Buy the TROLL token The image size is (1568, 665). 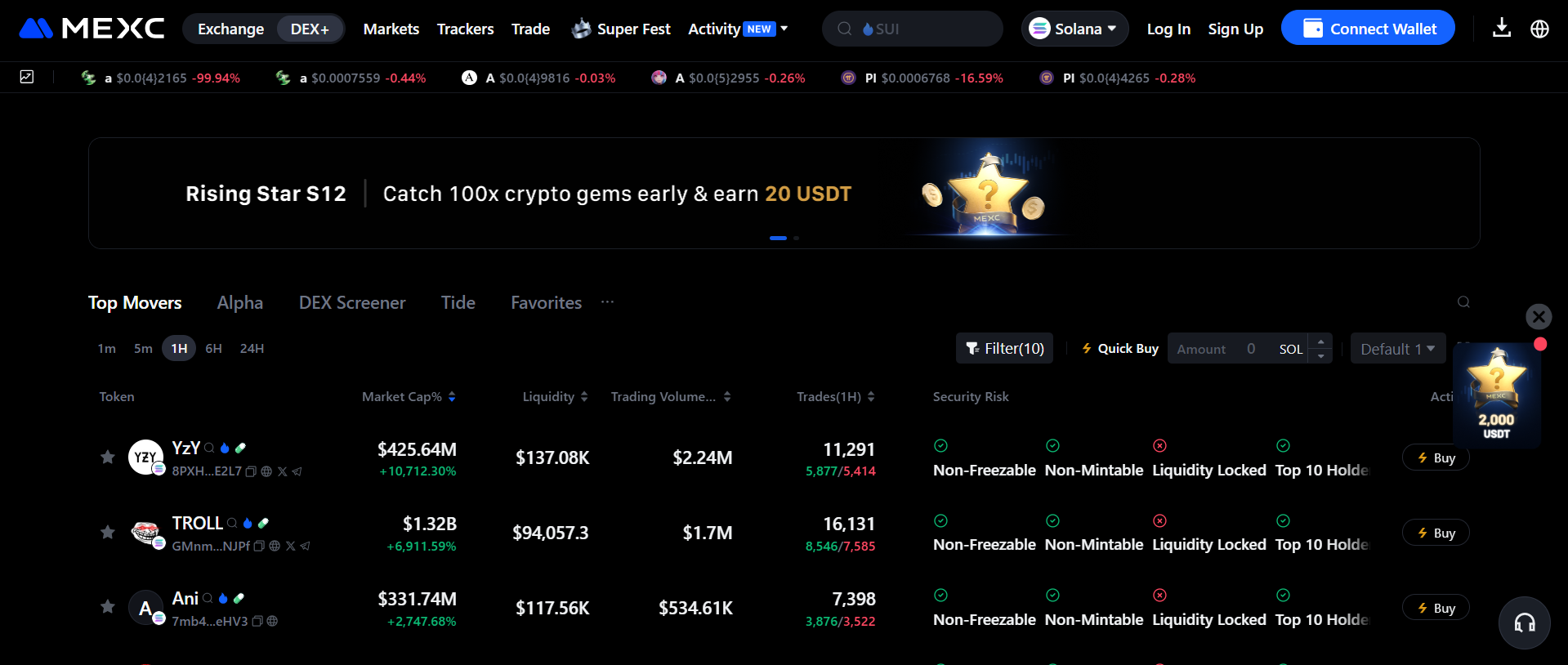click(x=1436, y=533)
